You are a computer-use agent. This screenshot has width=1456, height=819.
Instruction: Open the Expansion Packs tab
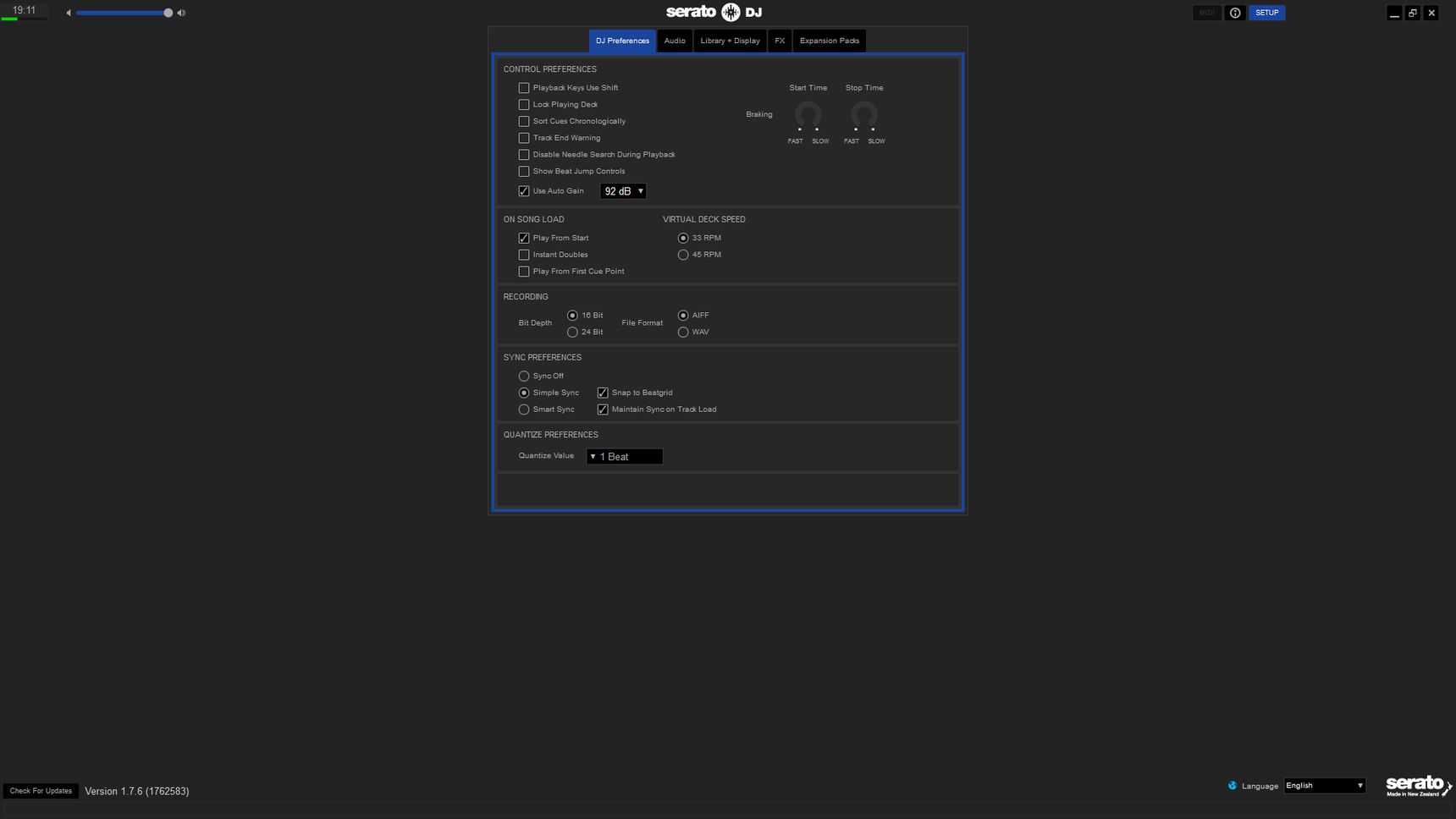(x=830, y=41)
